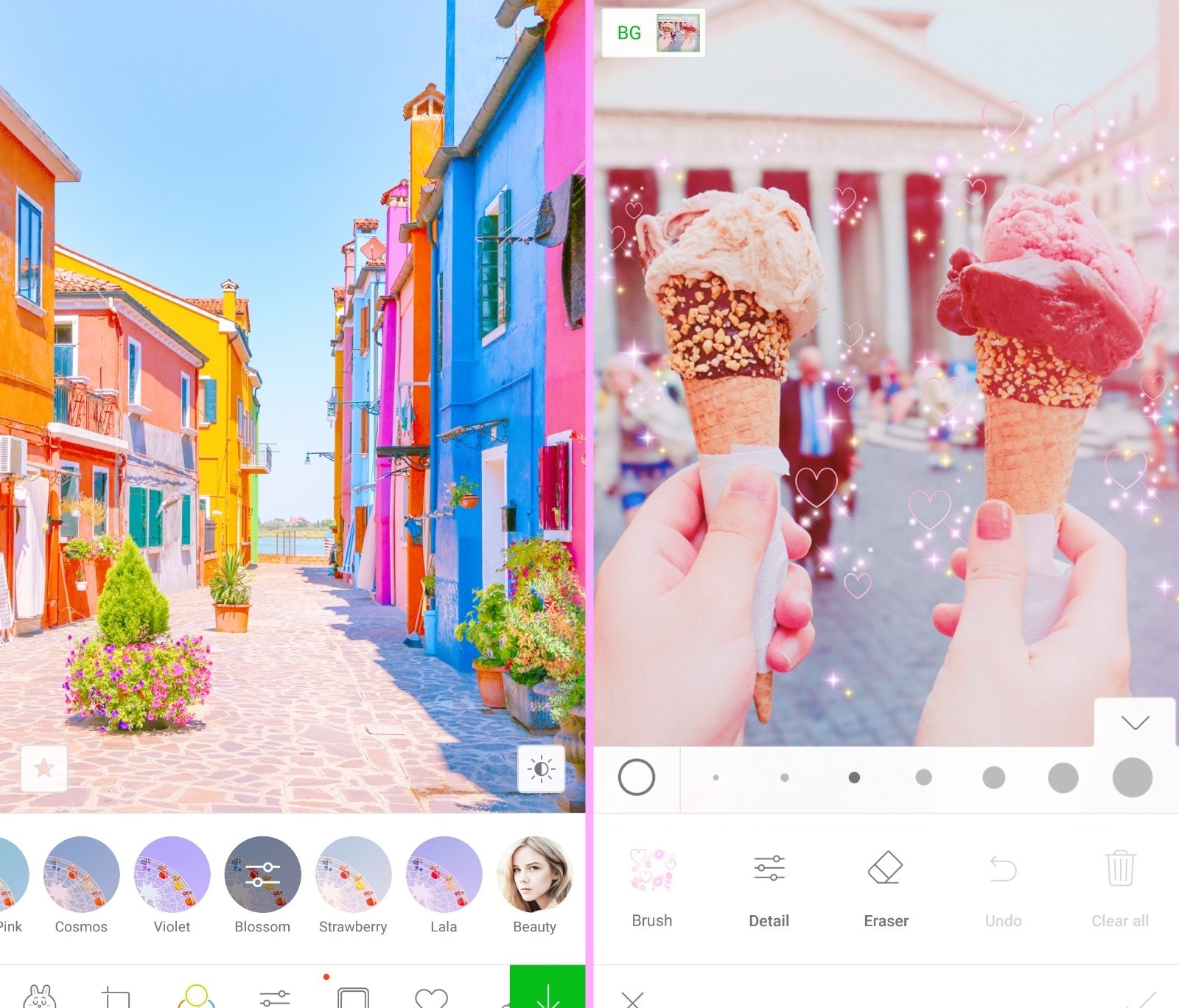Select the hollow circle brush option
The height and width of the screenshot is (1008, 1179).
point(637,777)
